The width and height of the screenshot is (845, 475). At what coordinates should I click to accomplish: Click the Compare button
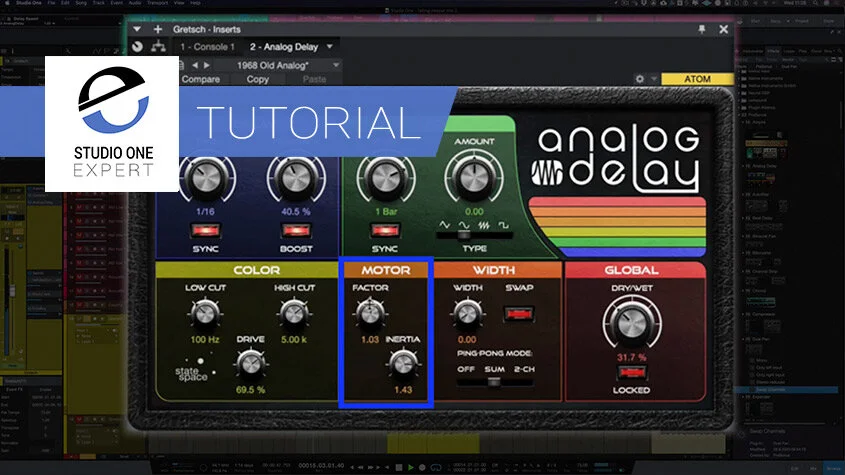pos(200,79)
